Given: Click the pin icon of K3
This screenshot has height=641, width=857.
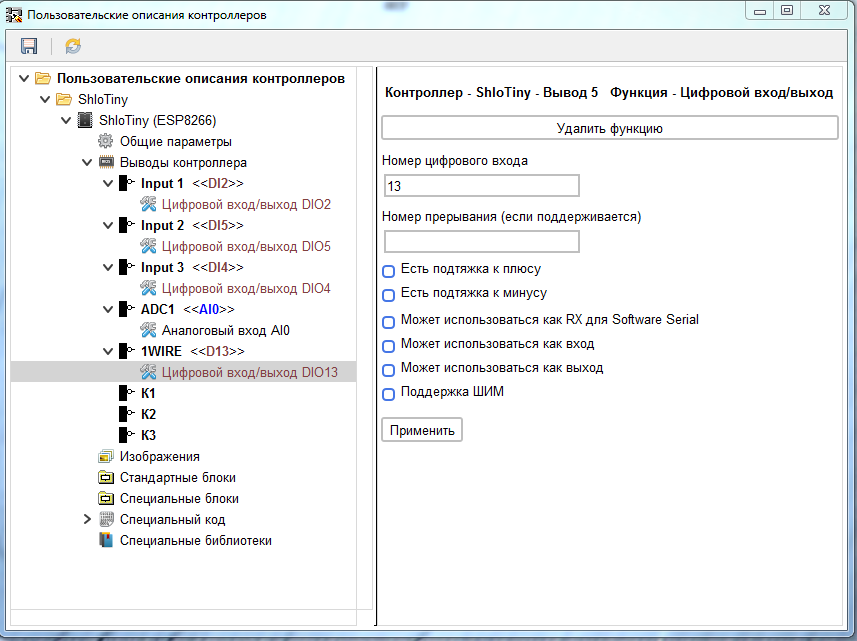Looking at the screenshot, I should [x=127, y=435].
